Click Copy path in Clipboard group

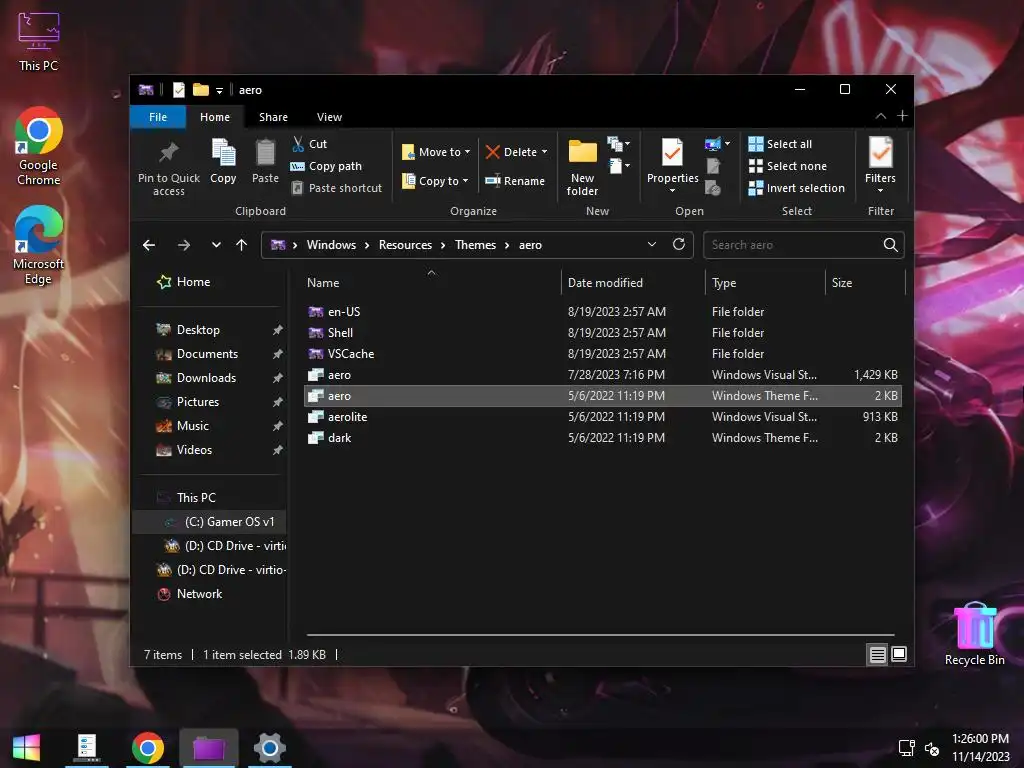pyautogui.click(x=326, y=166)
